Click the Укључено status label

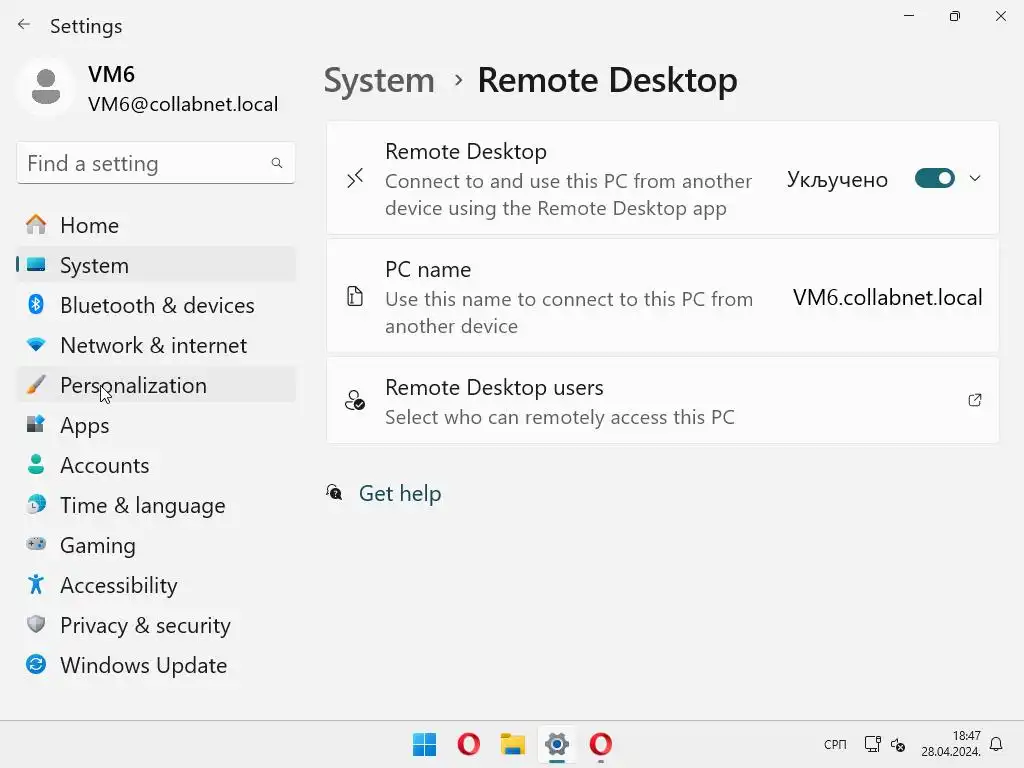837,179
